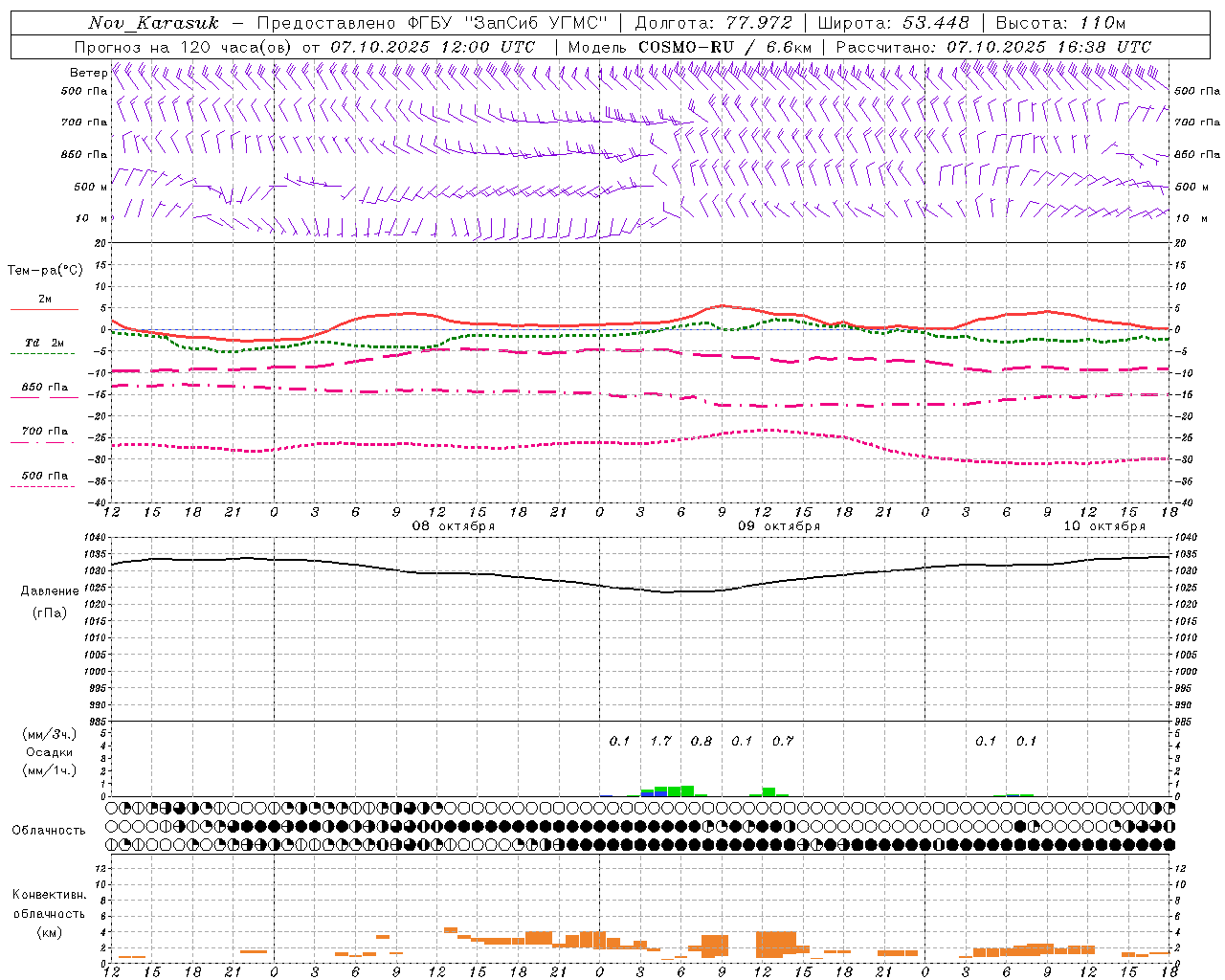Click the 'Облачность' cloudiness label
The width and height of the screenshot is (1225, 980).
(x=49, y=830)
